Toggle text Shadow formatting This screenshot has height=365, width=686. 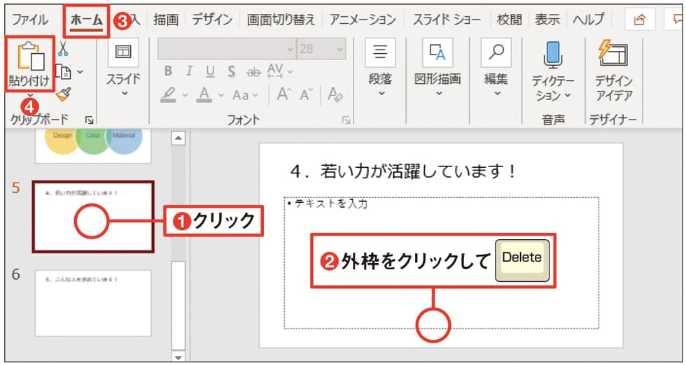tap(232, 71)
